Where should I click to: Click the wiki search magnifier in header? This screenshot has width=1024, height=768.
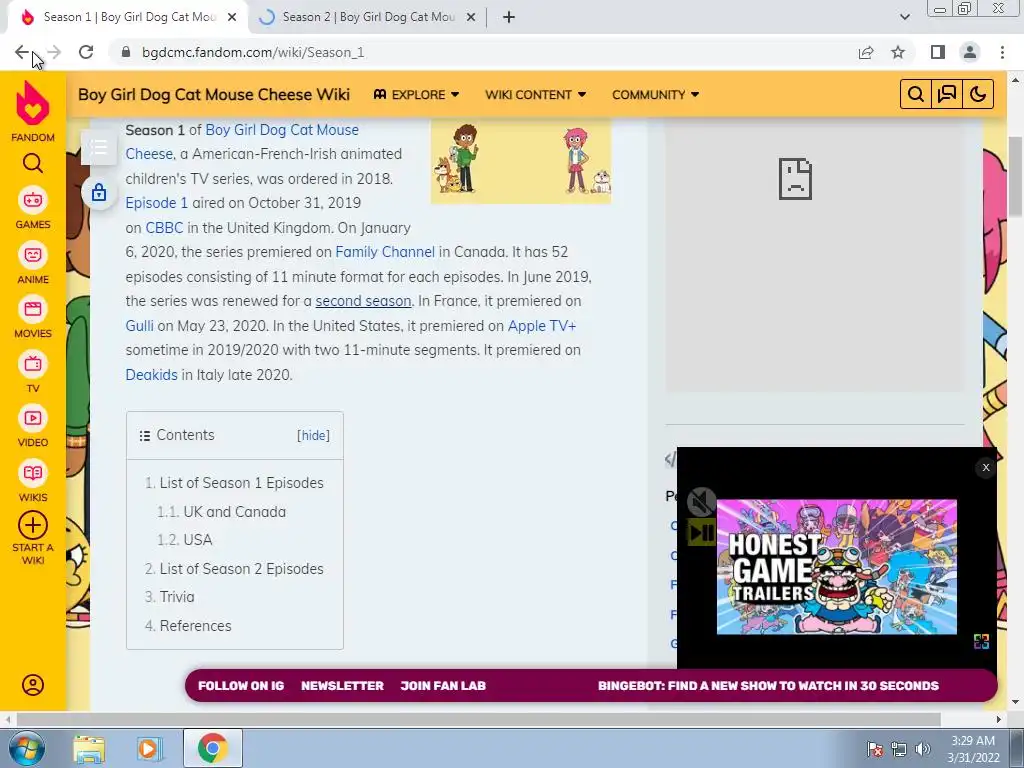click(916, 95)
